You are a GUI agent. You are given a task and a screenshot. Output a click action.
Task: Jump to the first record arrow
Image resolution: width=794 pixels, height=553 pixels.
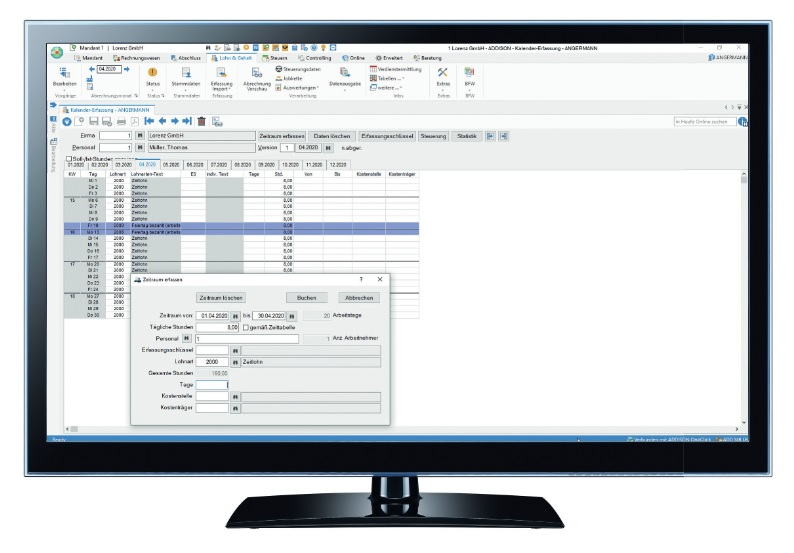(150, 121)
